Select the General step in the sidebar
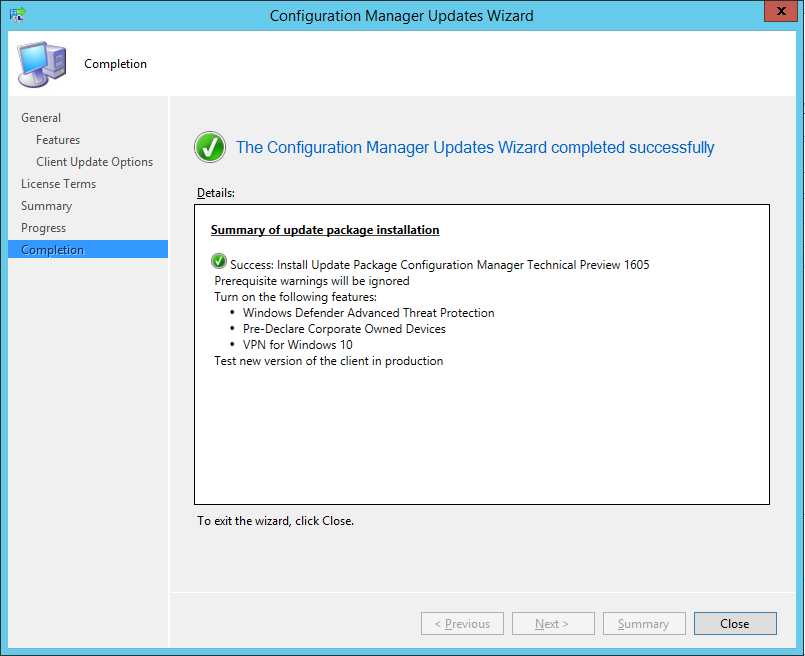 pyautogui.click(x=41, y=118)
